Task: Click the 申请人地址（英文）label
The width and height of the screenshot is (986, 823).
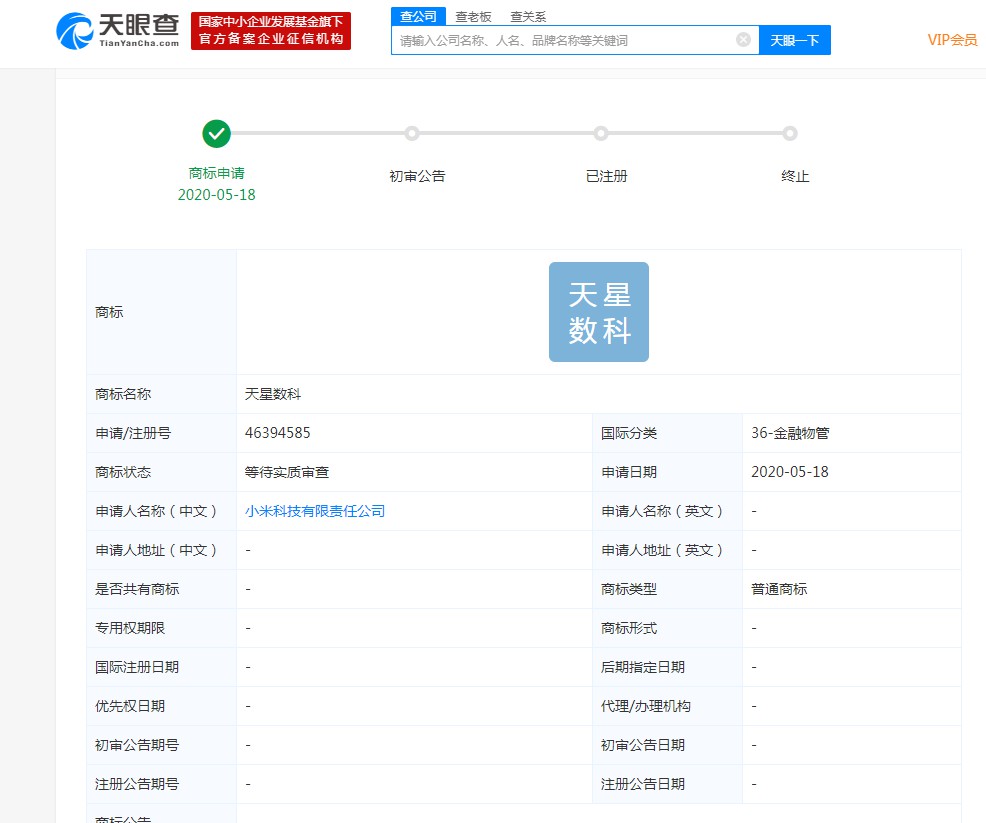Action: coord(662,550)
